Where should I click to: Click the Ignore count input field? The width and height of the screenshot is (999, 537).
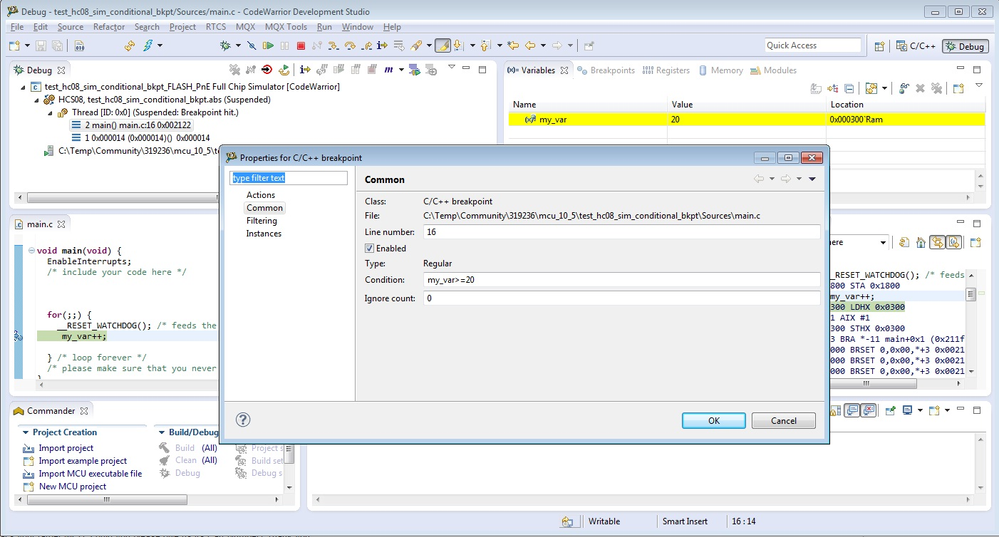(622, 298)
